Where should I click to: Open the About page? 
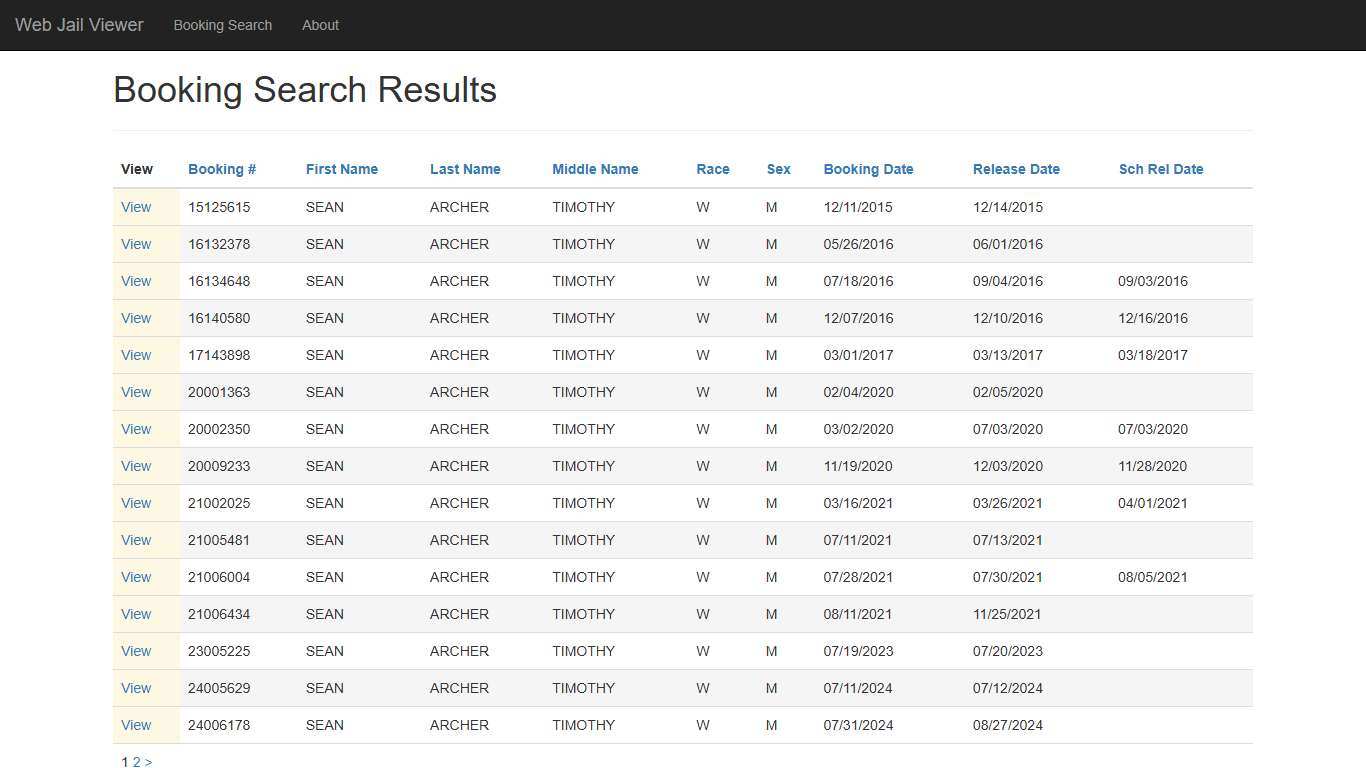[320, 25]
